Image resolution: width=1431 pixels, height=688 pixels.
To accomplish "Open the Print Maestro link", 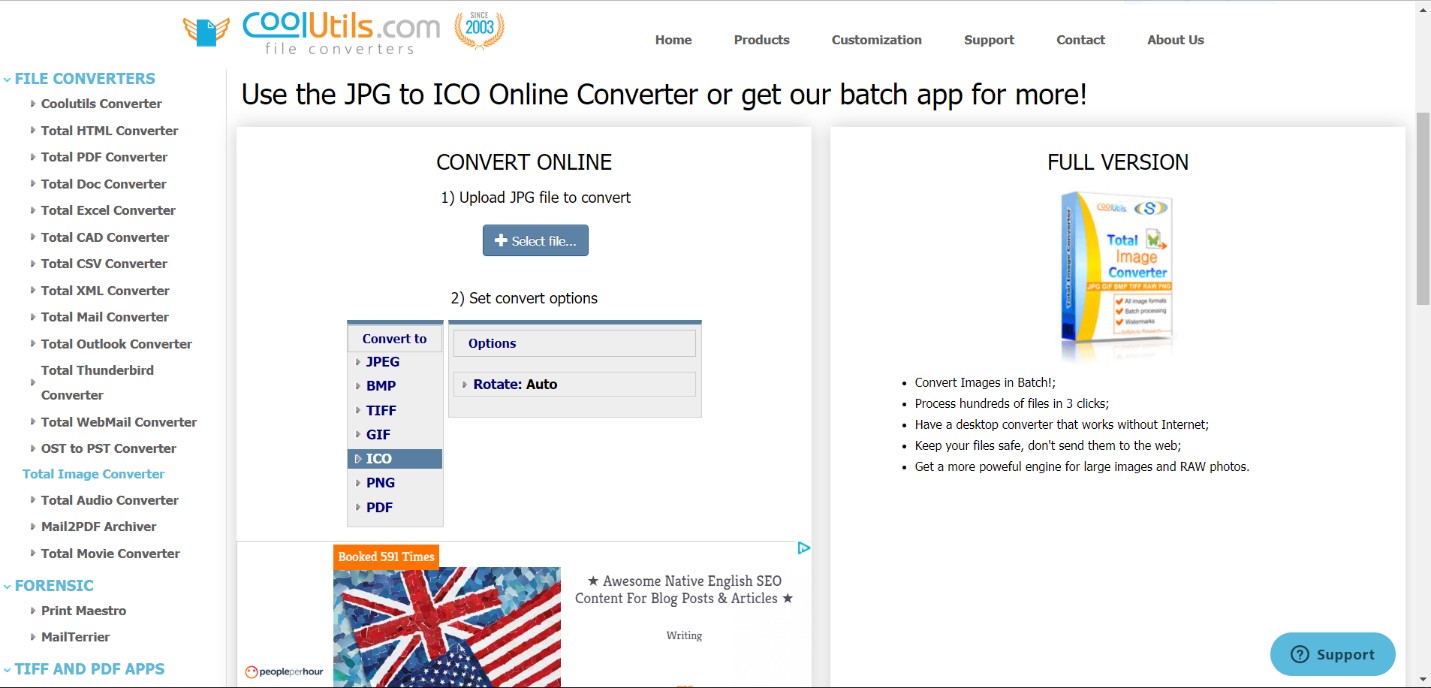I will pos(84,611).
